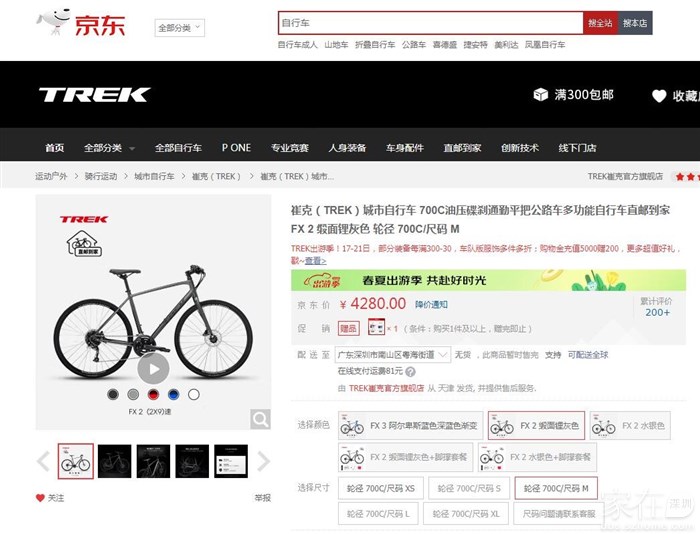This screenshot has height=534, width=700.
Task: Open the 全部分类 dropdown beside the logo
Action: [x=179, y=28]
